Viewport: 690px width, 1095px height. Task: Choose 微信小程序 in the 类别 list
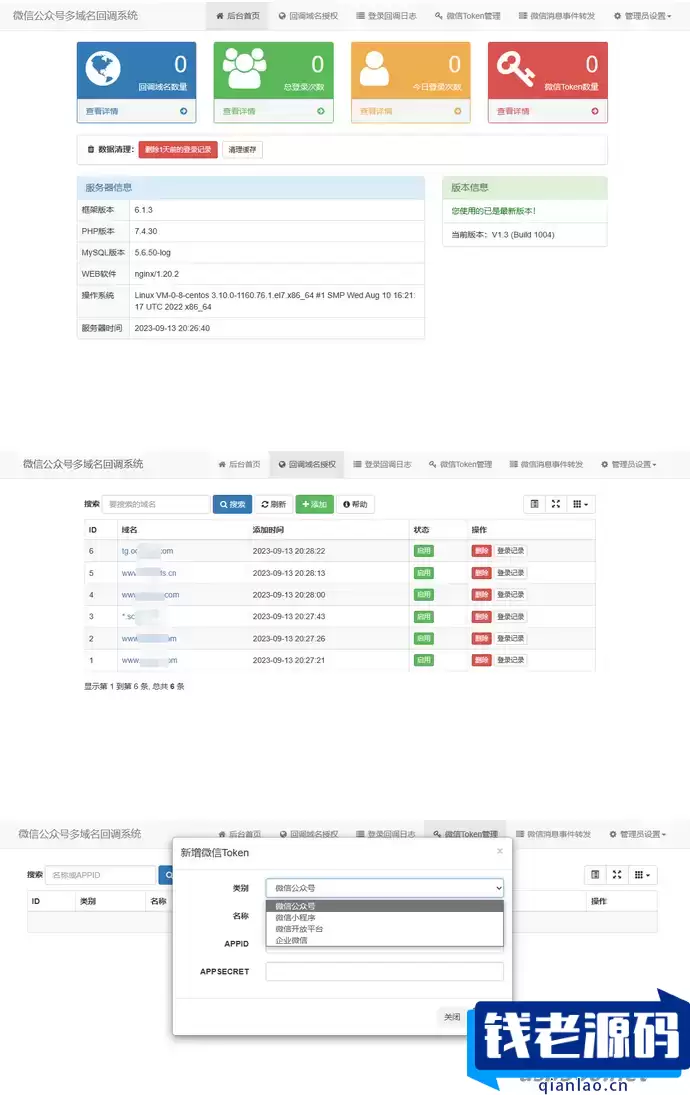tap(384, 918)
